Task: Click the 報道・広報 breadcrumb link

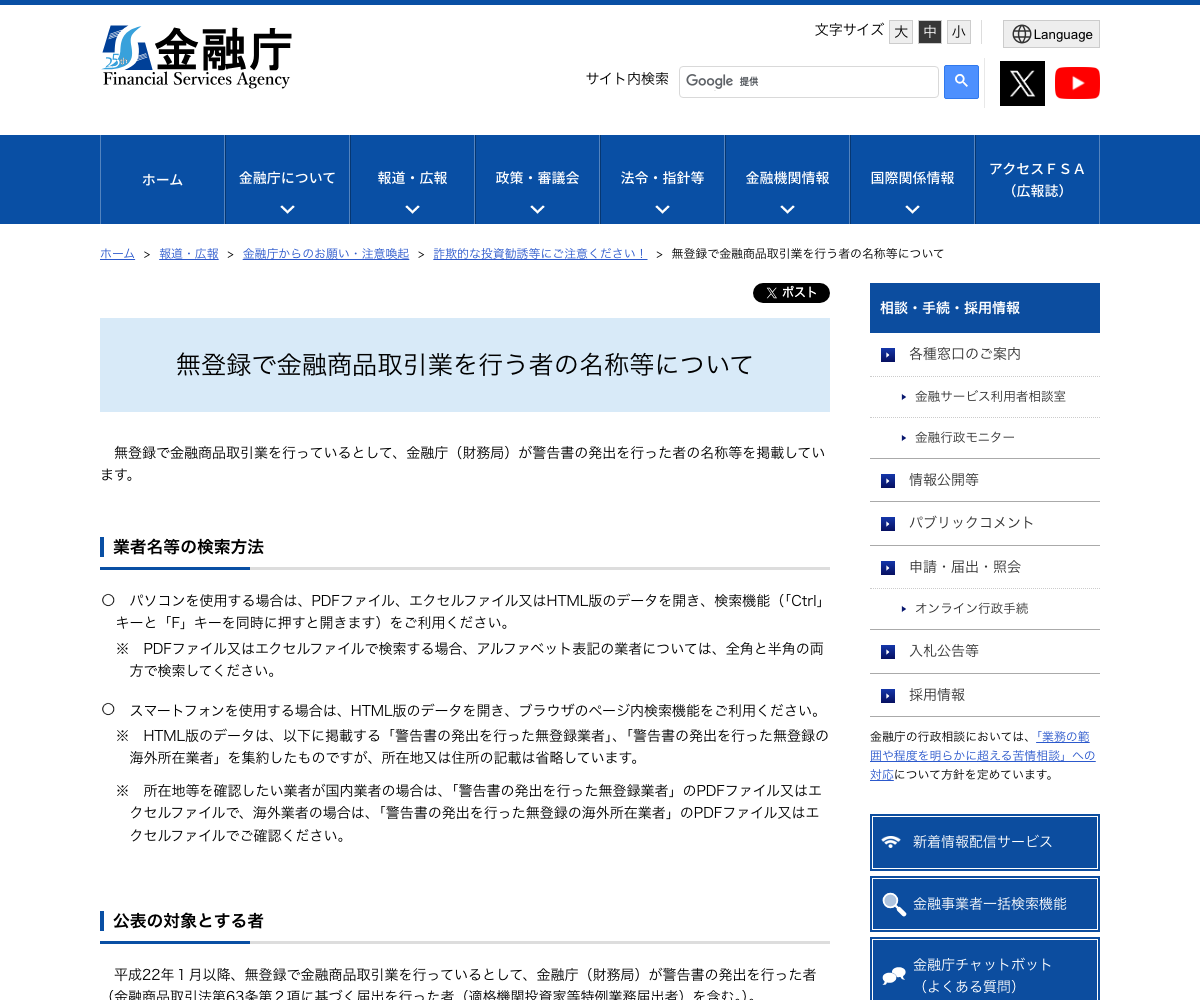Action: point(189,254)
